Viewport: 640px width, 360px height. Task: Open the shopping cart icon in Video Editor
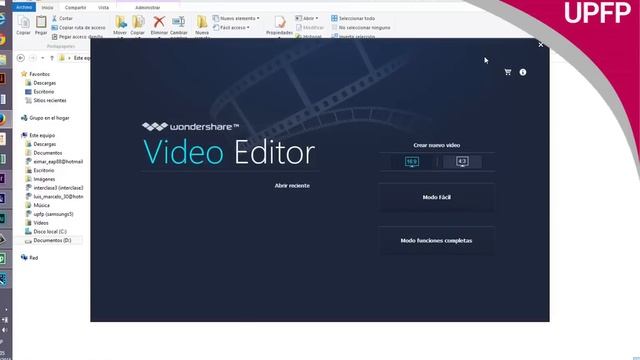coord(508,72)
